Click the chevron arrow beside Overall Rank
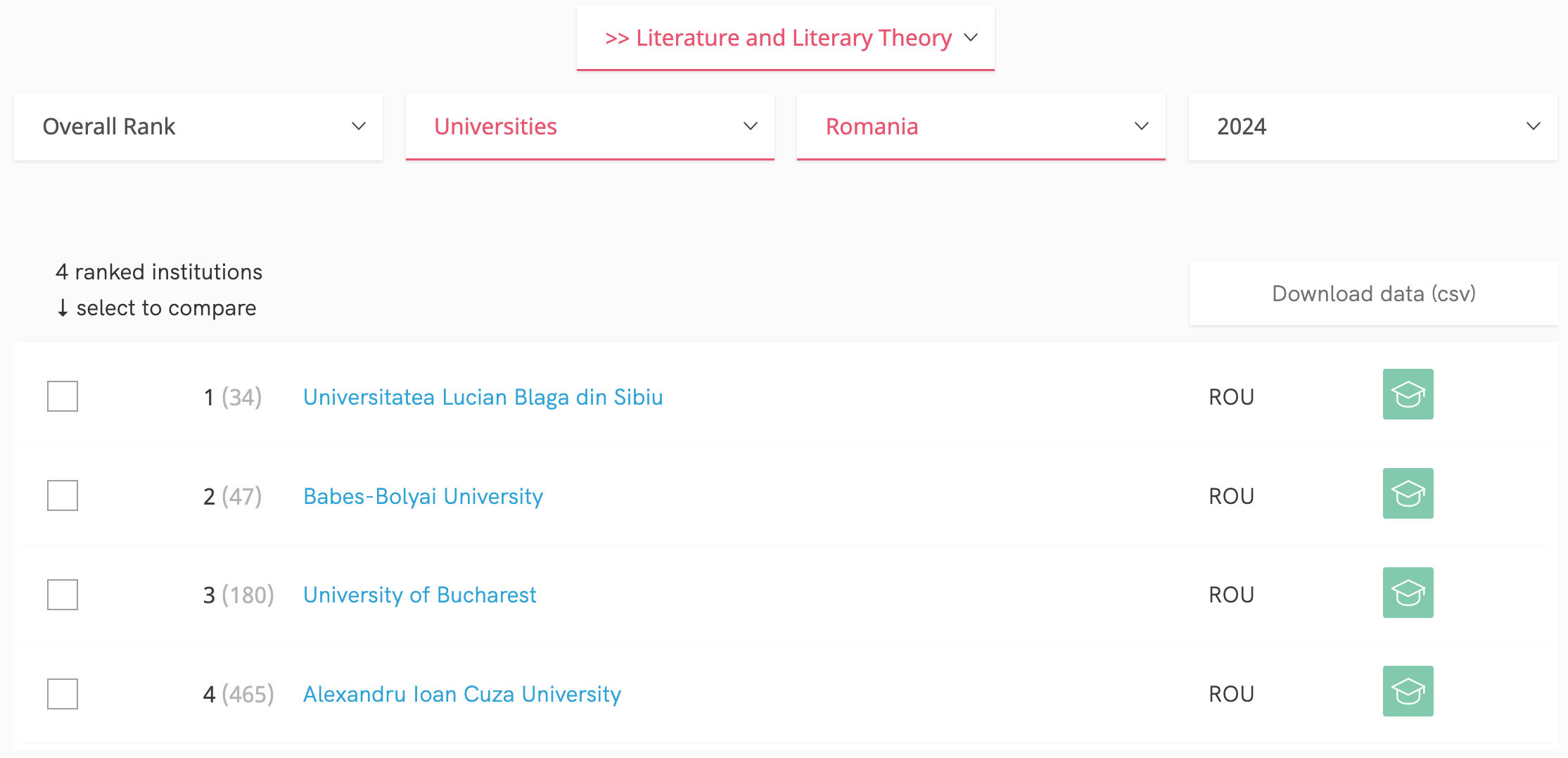The image size is (1568, 758). pyautogui.click(x=359, y=127)
